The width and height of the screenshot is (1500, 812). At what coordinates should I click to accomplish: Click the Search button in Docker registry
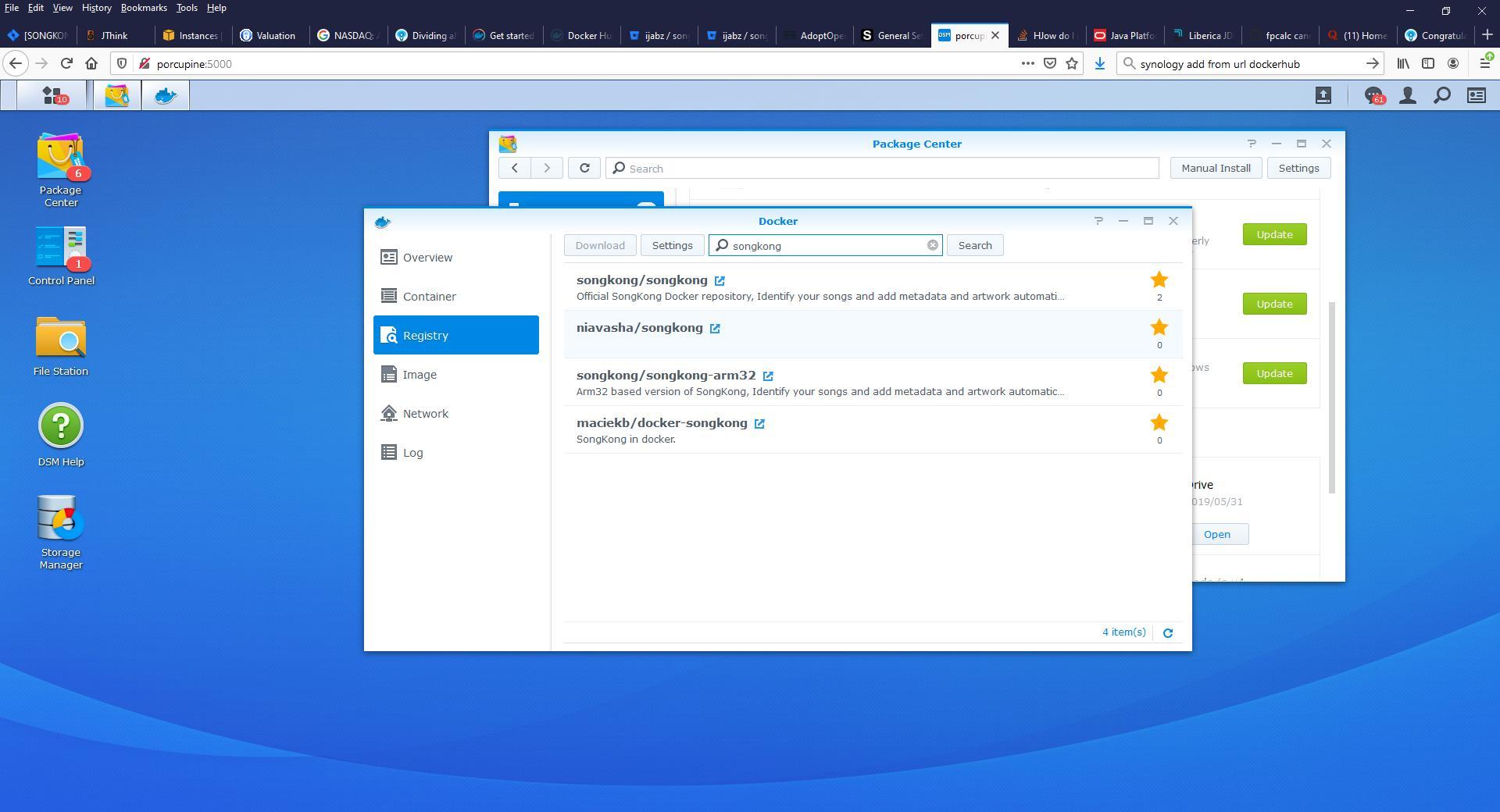974,245
